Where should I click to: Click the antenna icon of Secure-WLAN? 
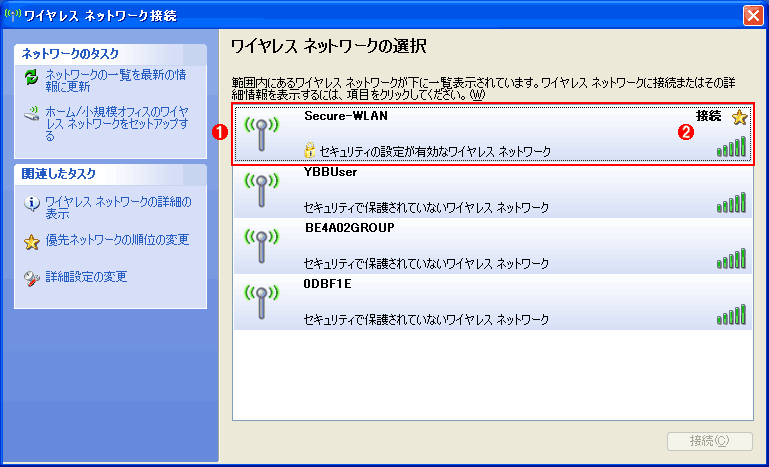[261, 133]
